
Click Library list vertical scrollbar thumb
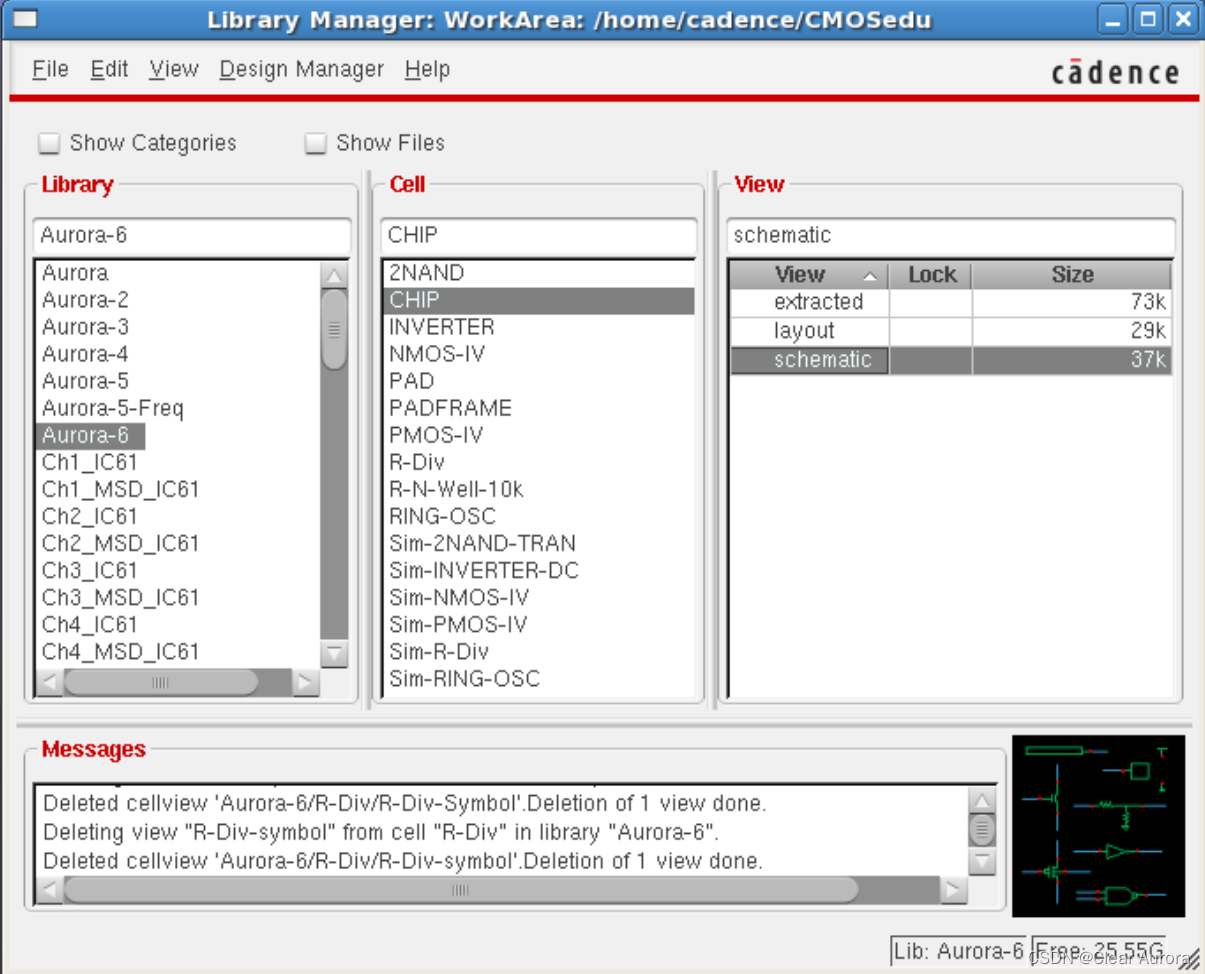[x=334, y=329]
